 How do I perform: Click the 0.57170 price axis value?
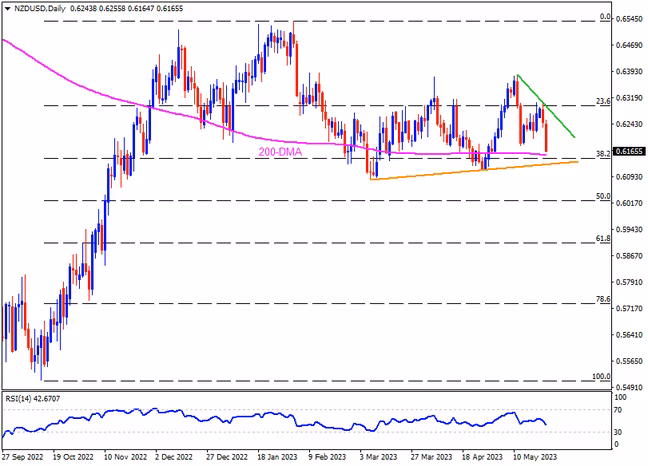pos(629,308)
